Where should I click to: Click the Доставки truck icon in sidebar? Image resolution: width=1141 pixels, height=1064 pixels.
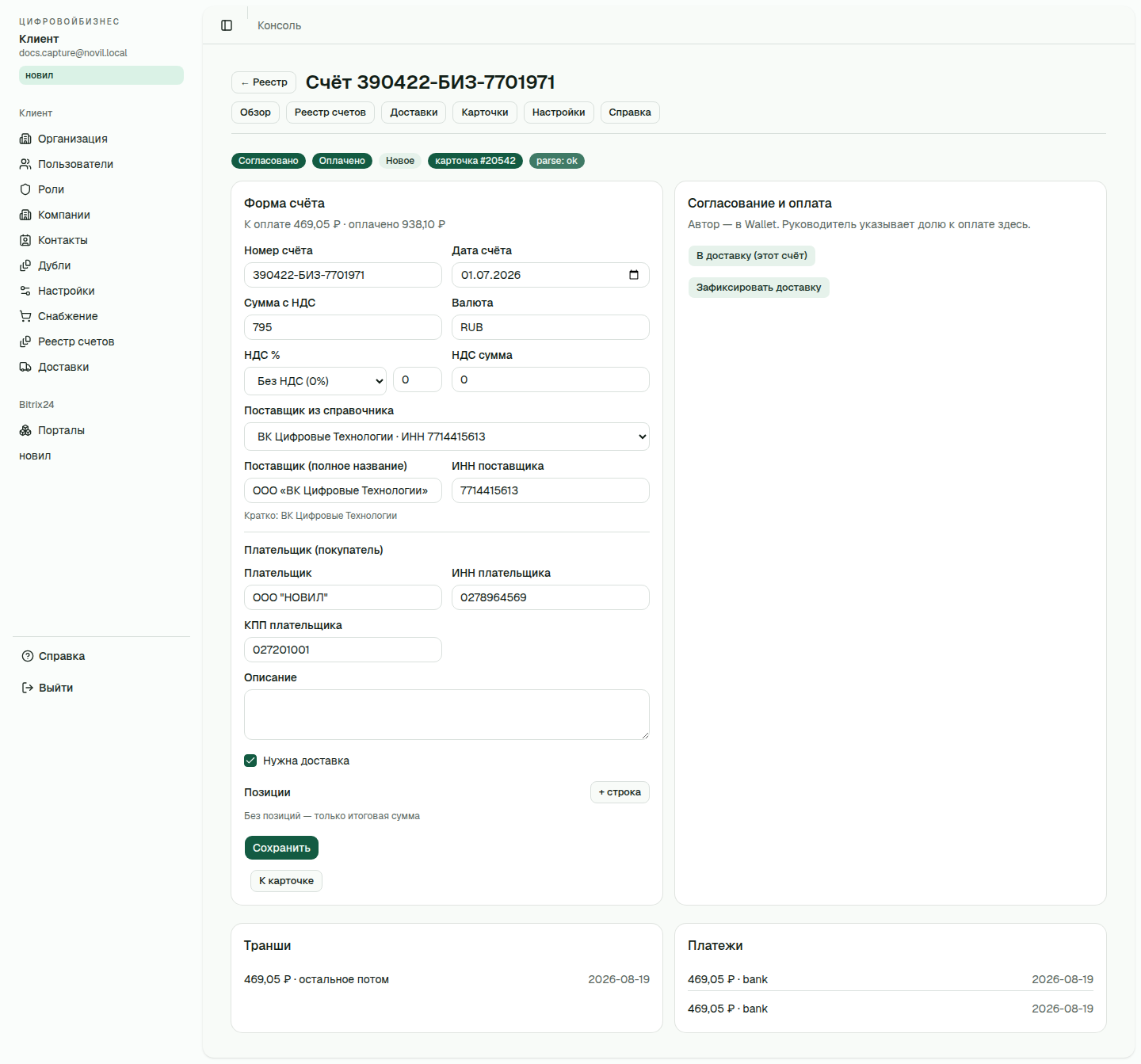click(x=25, y=367)
